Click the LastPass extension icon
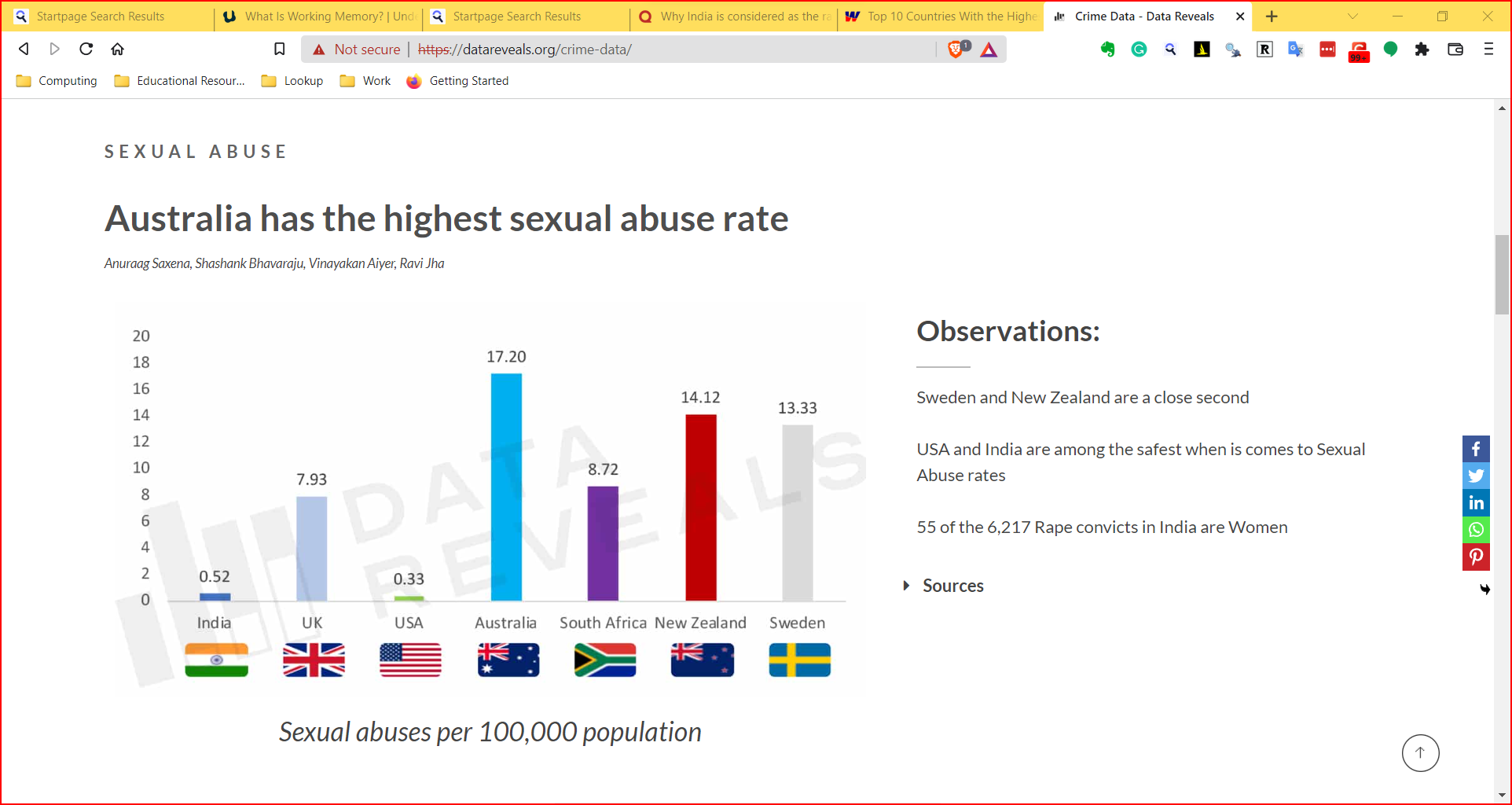The width and height of the screenshot is (1512, 805). tap(1327, 50)
